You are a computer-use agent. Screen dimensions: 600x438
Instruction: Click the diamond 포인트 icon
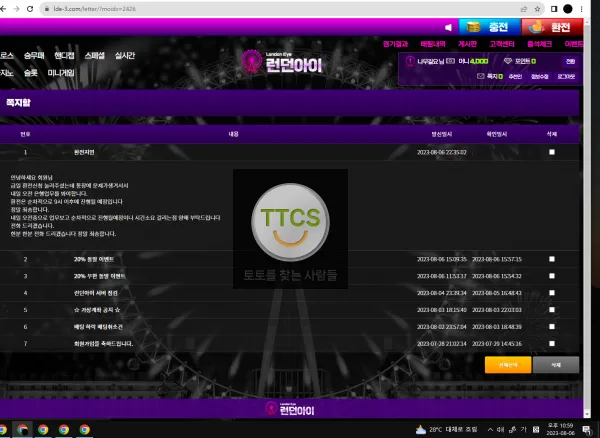coord(508,61)
